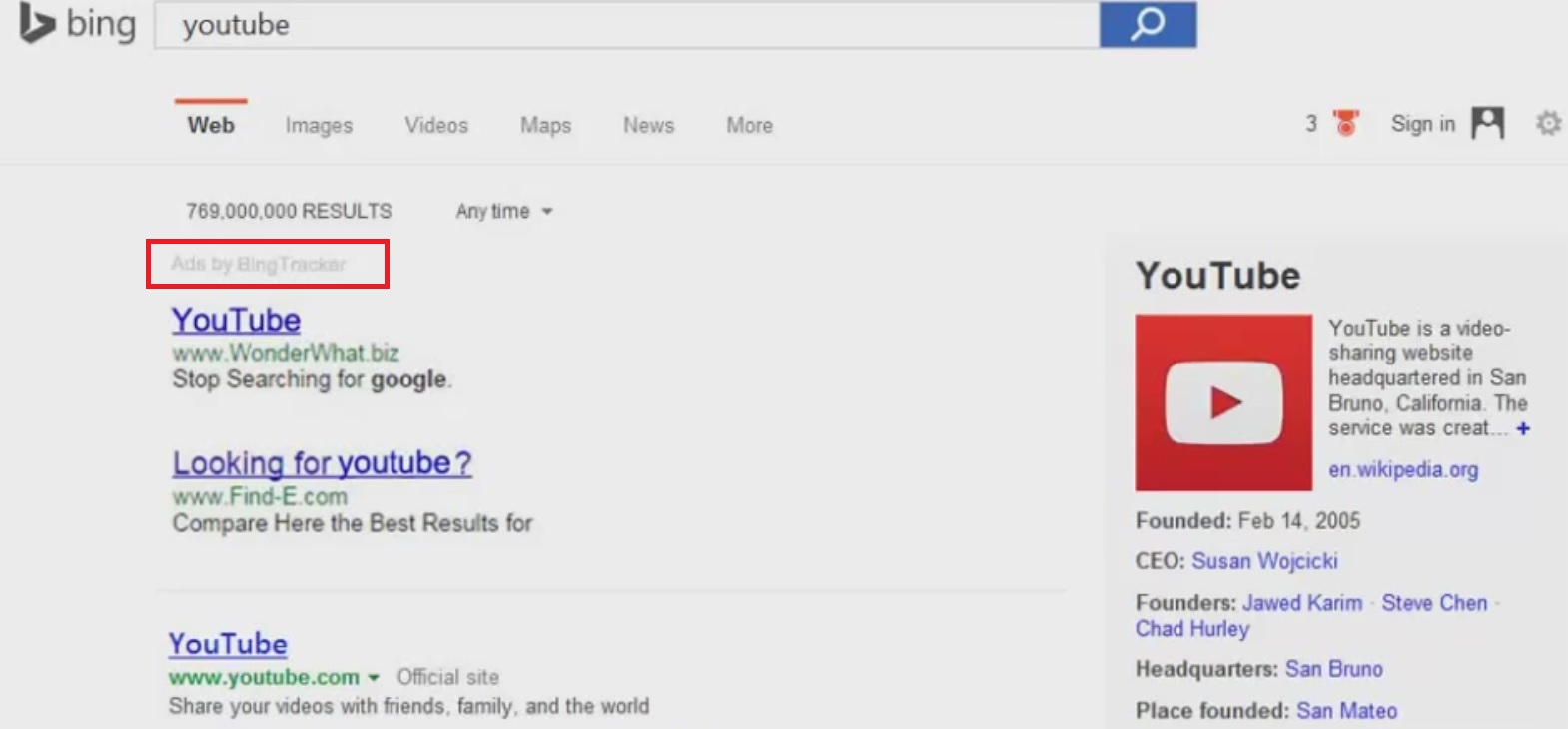Click the user profile avatar icon
The height and width of the screenshot is (729, 1568).
click(x=1487, y=123)
